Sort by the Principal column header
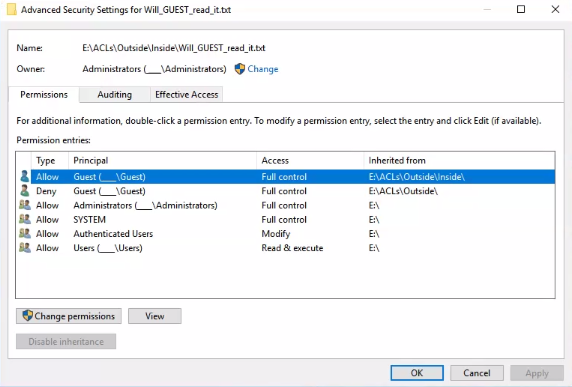The image size is (572, 387). (163, 160)
